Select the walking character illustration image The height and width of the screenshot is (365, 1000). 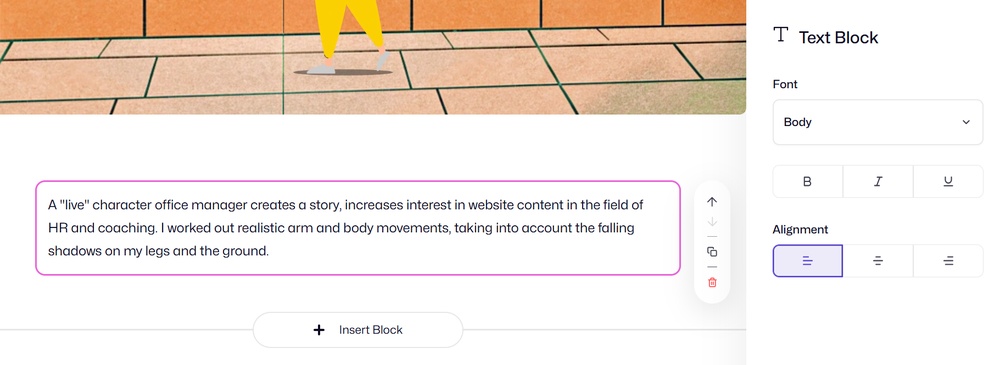coord(373,57)
